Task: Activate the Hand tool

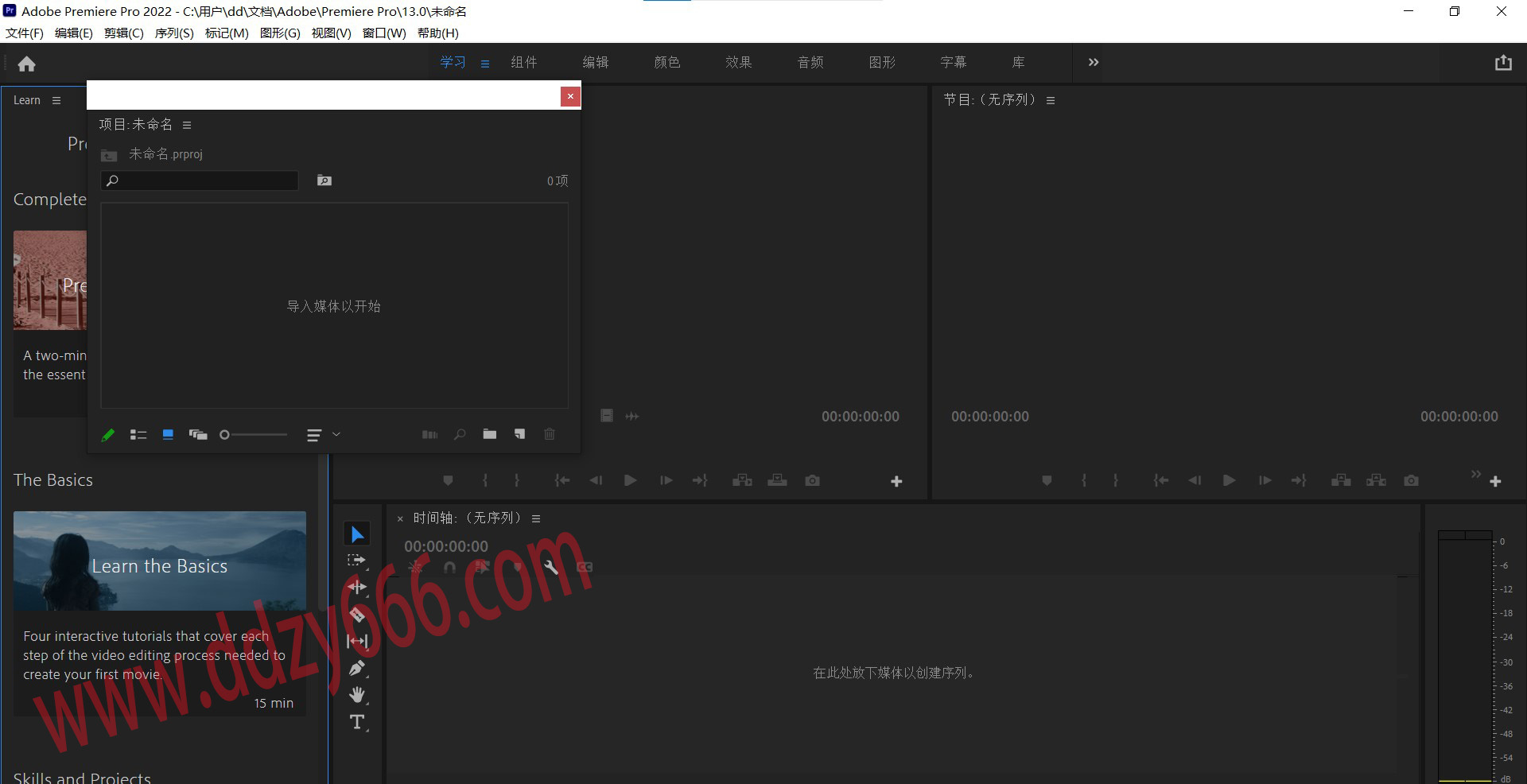Action: point(357,695)
